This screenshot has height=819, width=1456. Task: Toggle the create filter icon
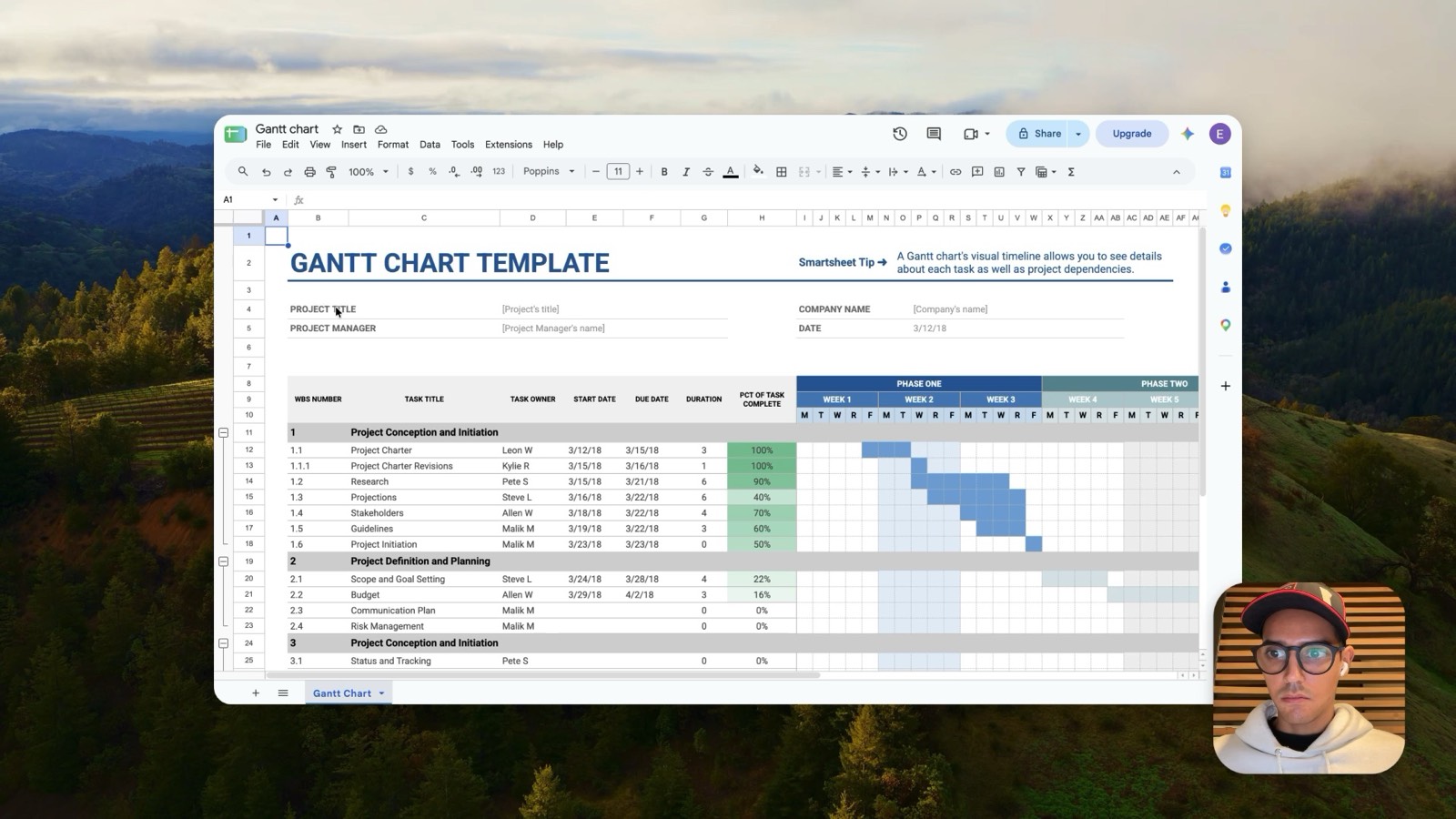(x=1021, y=171)
